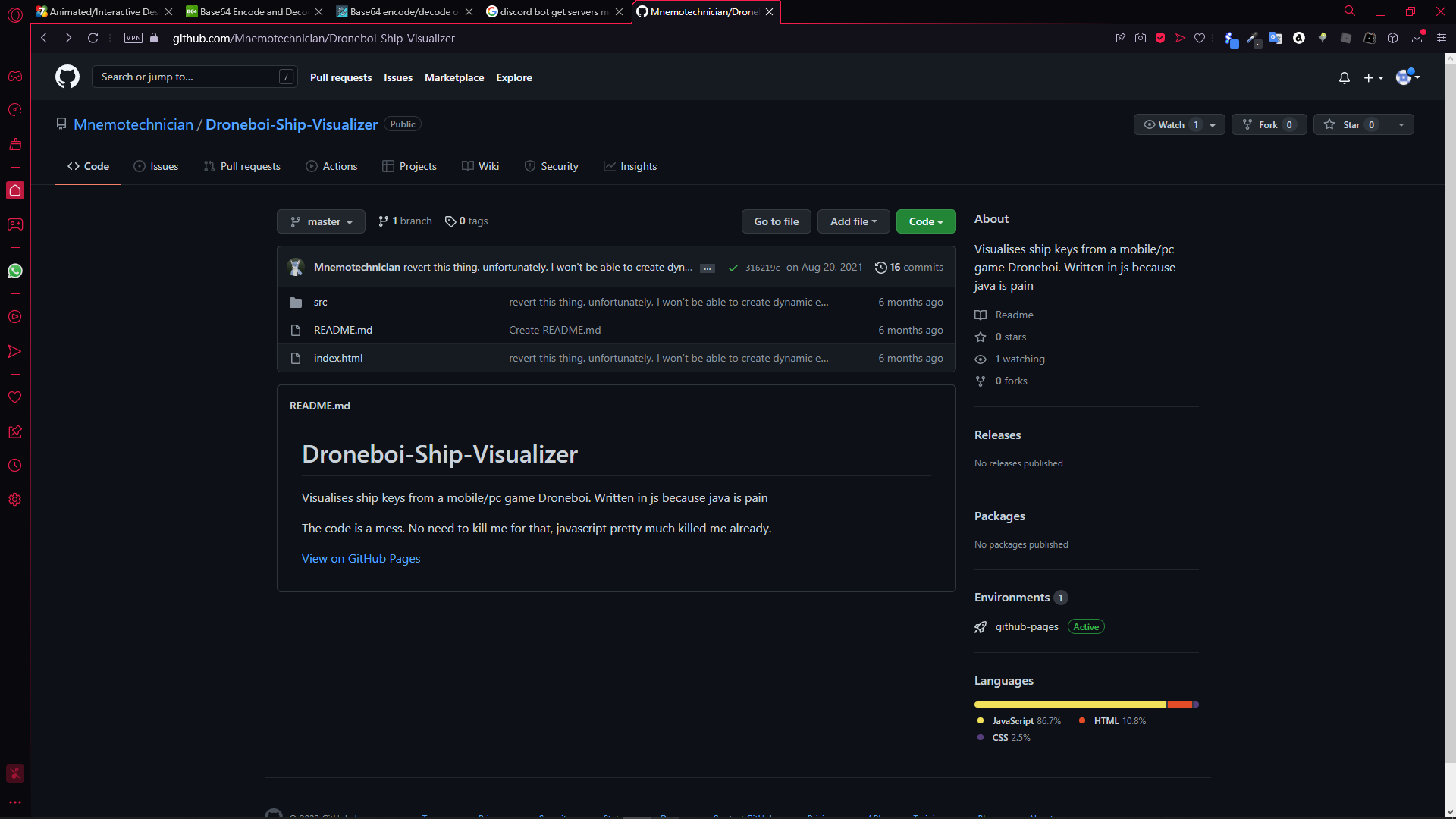1456x819 pixels.
Task: Click the JavaScript language bar segment
Action: click(1069, 704)
